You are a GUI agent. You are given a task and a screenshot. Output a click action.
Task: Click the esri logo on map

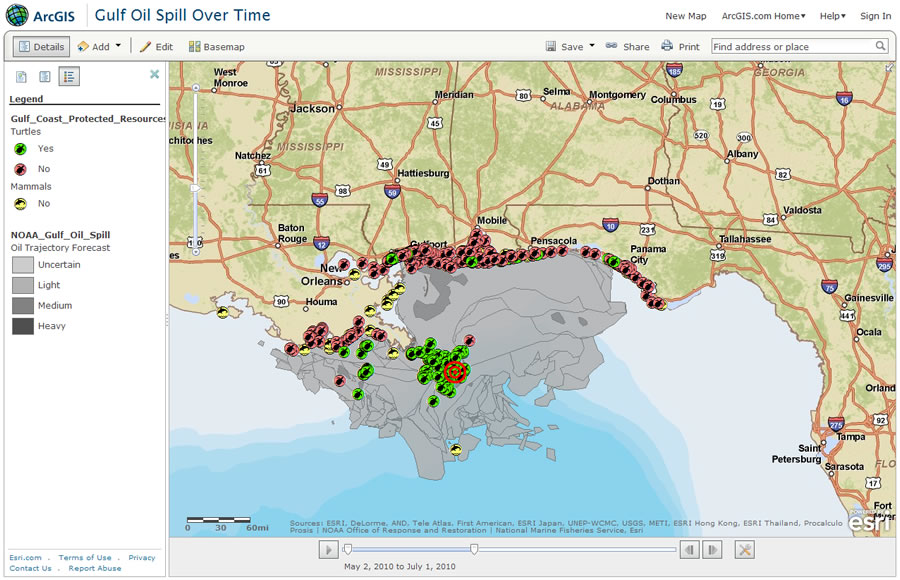(870, 521)
